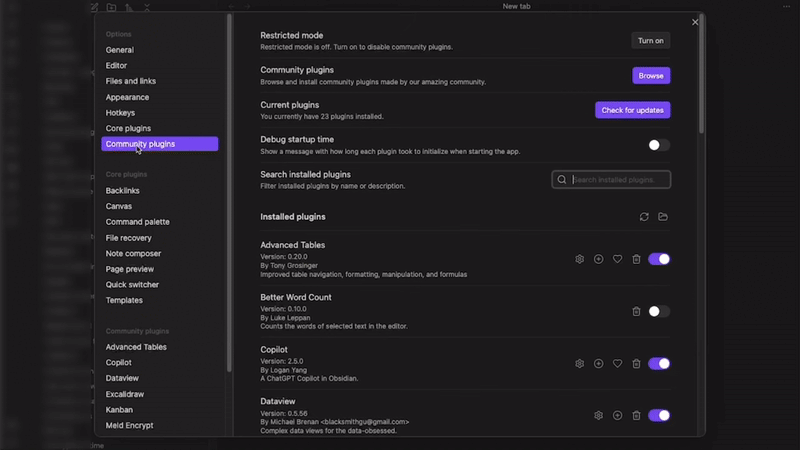Focus the Search installed plugins field
The image size is (800, 450).
tap(611, 180)
